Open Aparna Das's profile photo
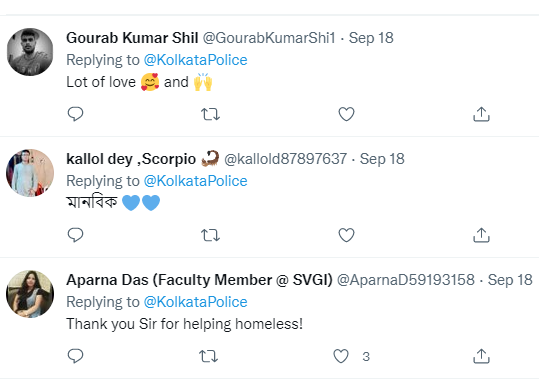The image size is (539, 391). pos(30,294)
